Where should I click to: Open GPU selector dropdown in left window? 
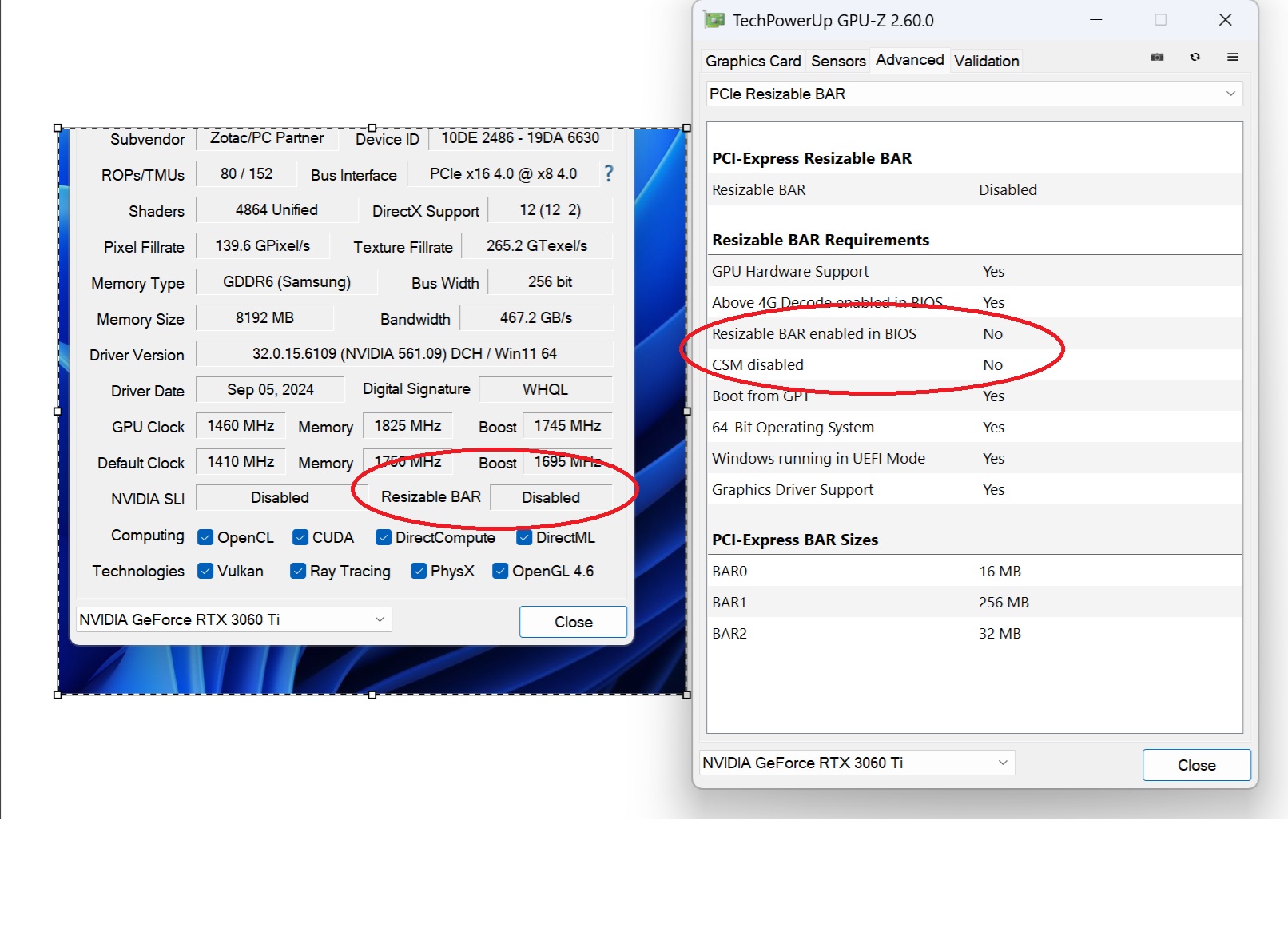(x=233, y=619)
